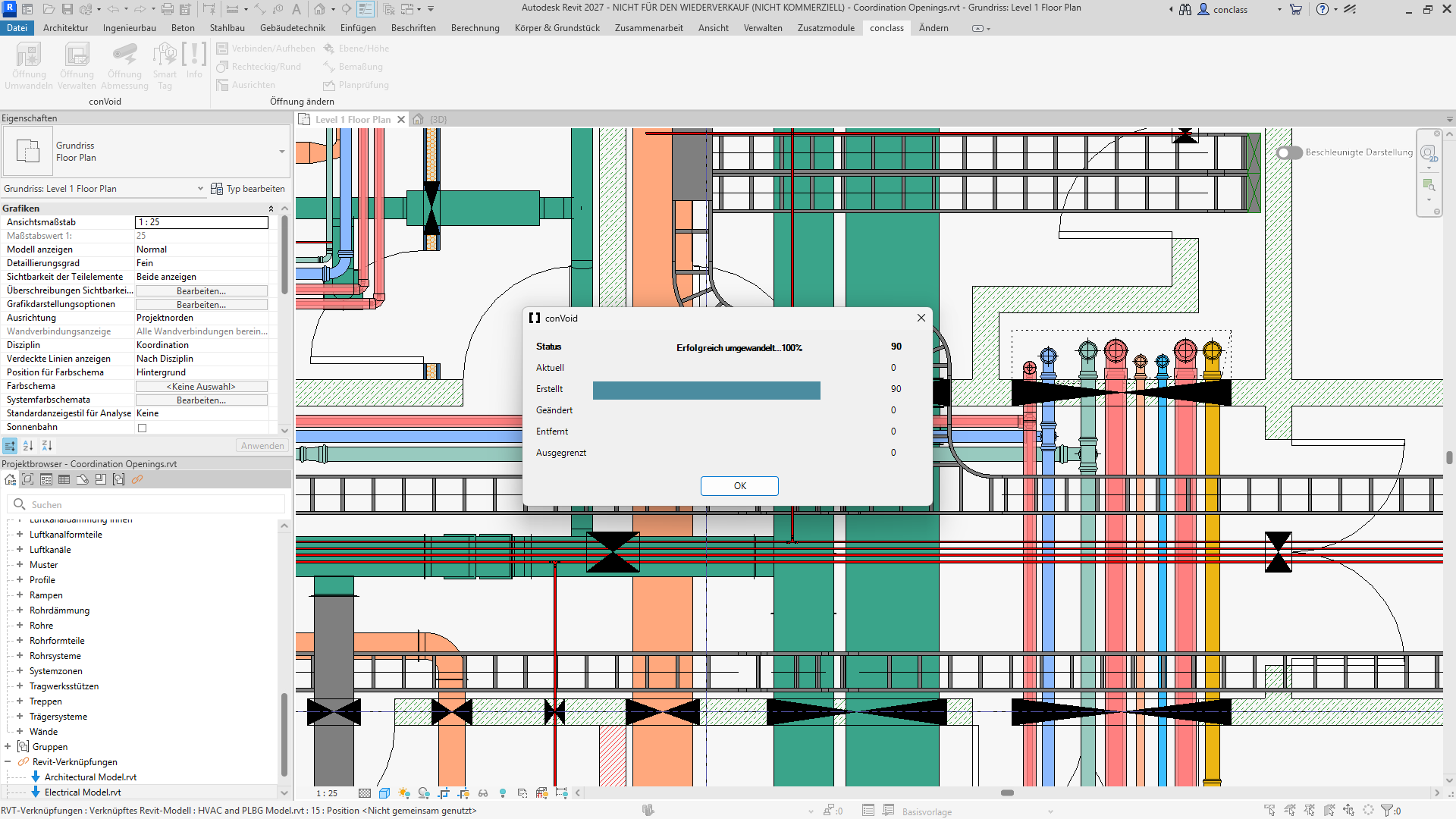This screenshot has height=819, width=1456.
Task: Open the Typ bearbeiten icon button
Action: 248,189
